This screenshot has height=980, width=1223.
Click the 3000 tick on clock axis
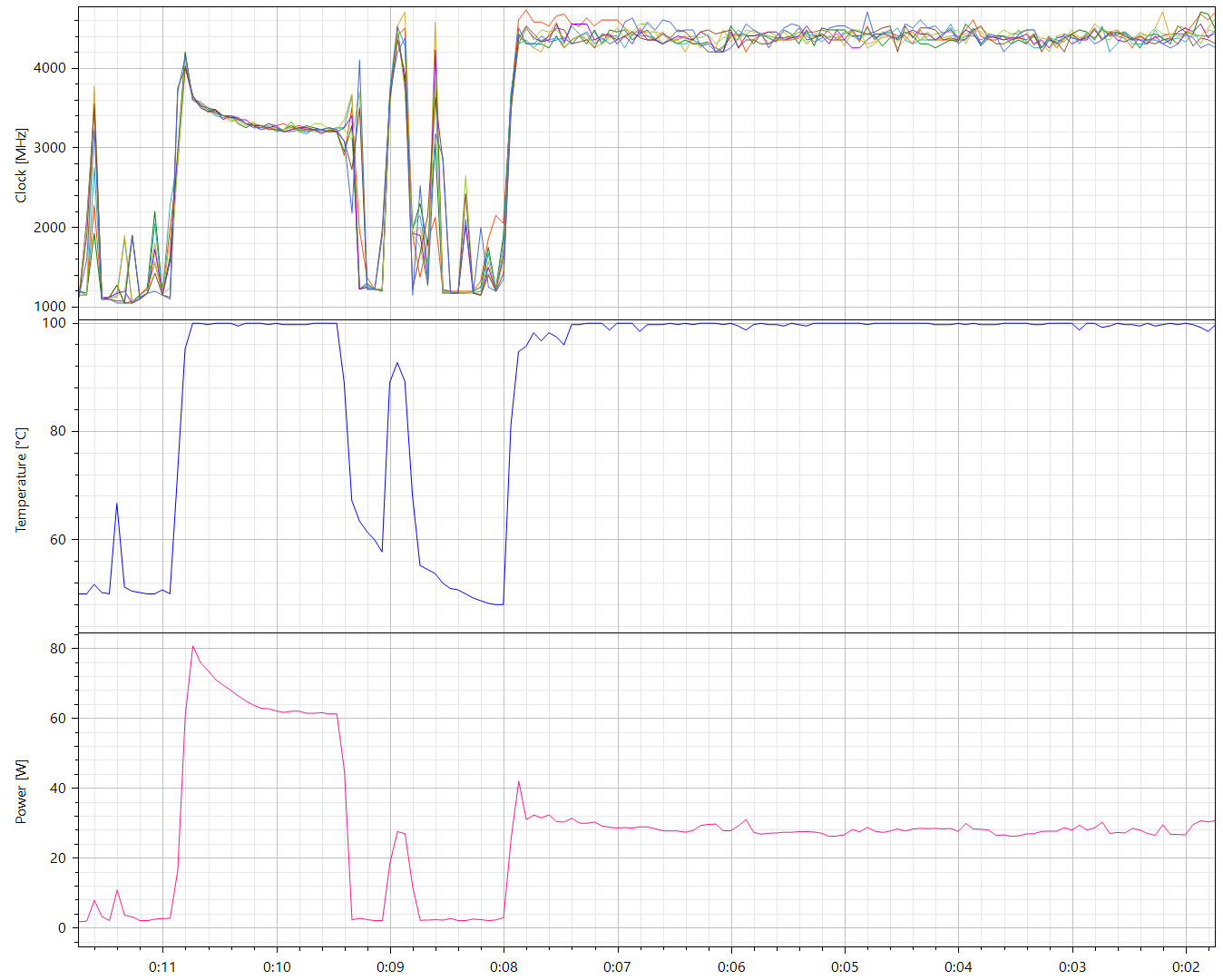[50, 148]
